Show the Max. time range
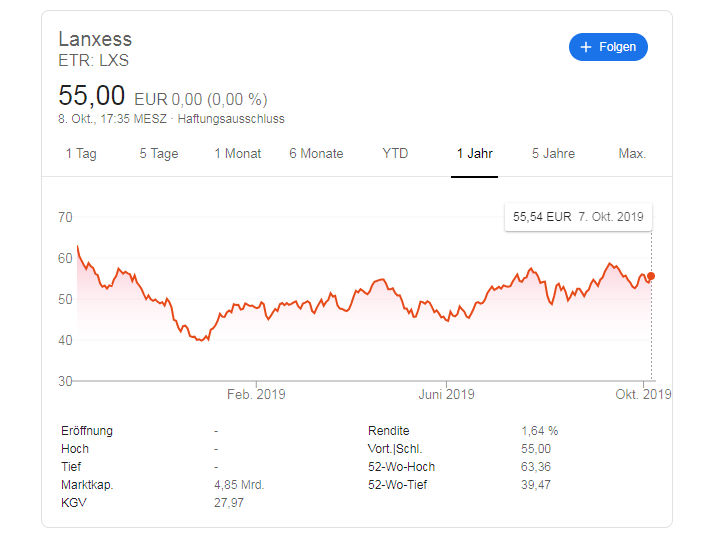Screen dimensions: 710x533 pos(632,154)
